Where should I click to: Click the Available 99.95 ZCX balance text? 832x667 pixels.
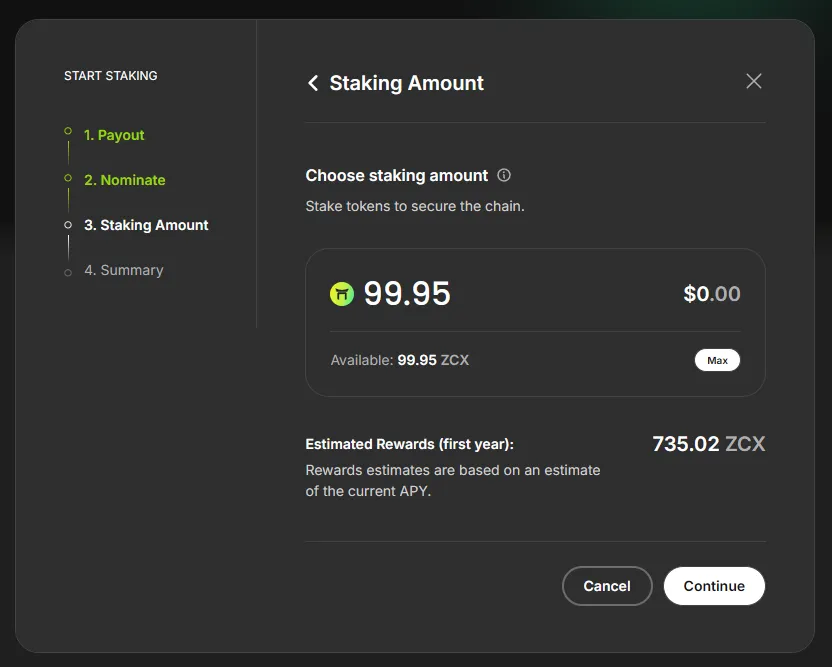(399, 360)
